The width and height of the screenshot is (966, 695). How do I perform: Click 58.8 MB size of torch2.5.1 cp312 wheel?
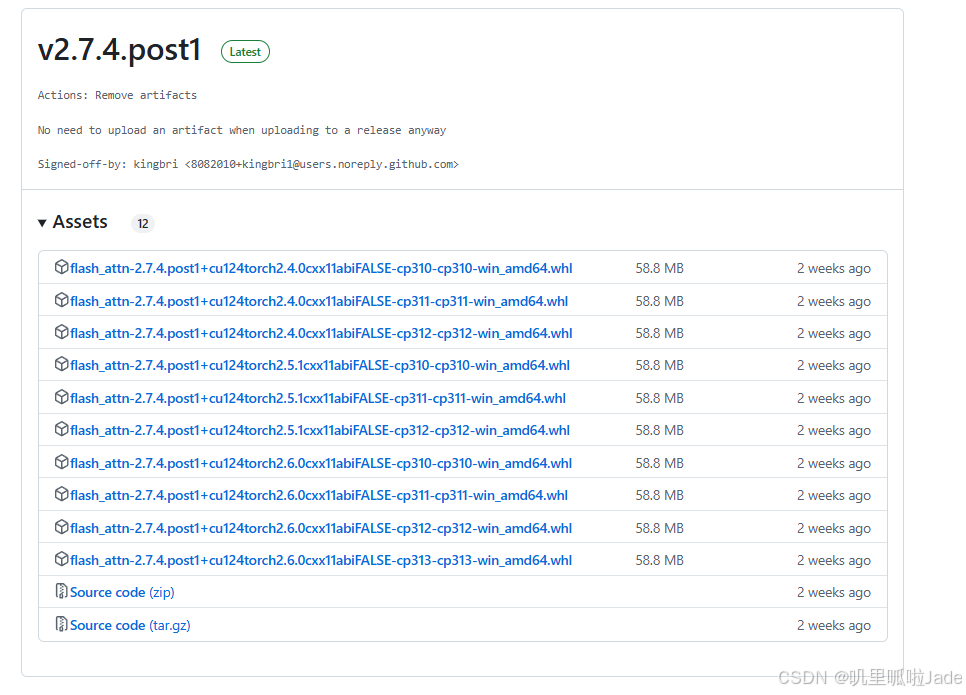click(x=659, y=431)
